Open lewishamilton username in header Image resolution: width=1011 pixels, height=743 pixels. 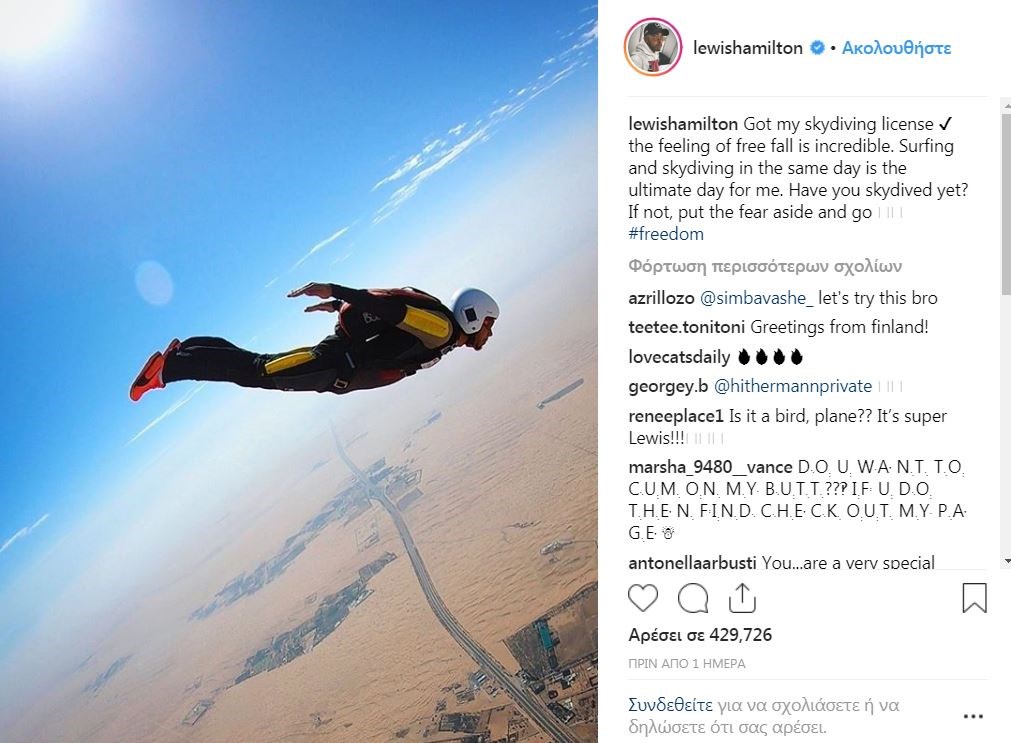pyautogui.click(x=748, y=48)
